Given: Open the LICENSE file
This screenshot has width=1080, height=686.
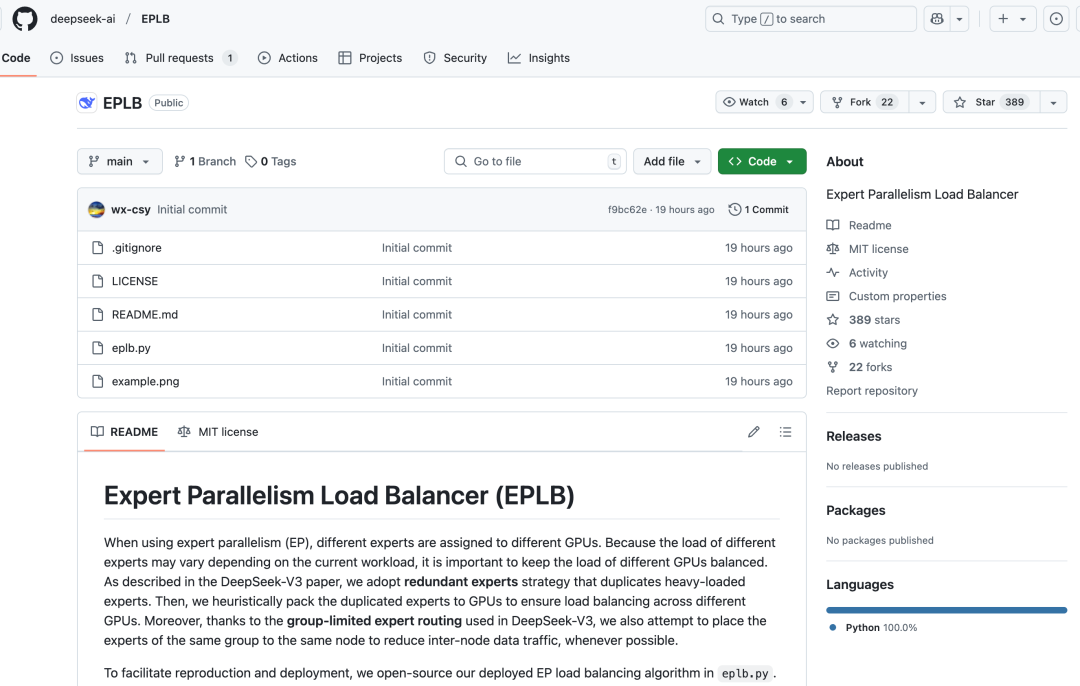Looking at the screenshot, I should pyautogui.click(x=135, y=281).
